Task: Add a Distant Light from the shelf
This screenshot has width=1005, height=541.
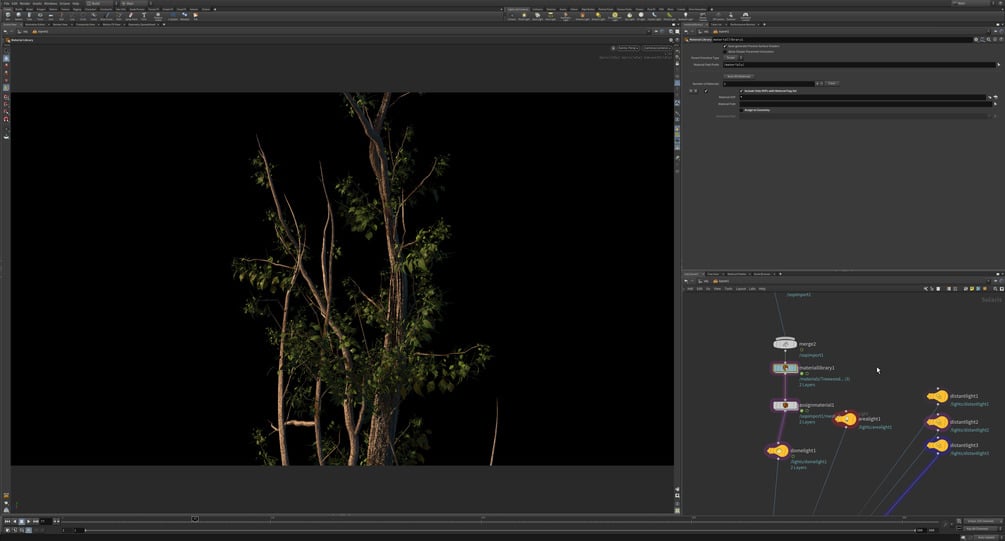Action: 598,16
